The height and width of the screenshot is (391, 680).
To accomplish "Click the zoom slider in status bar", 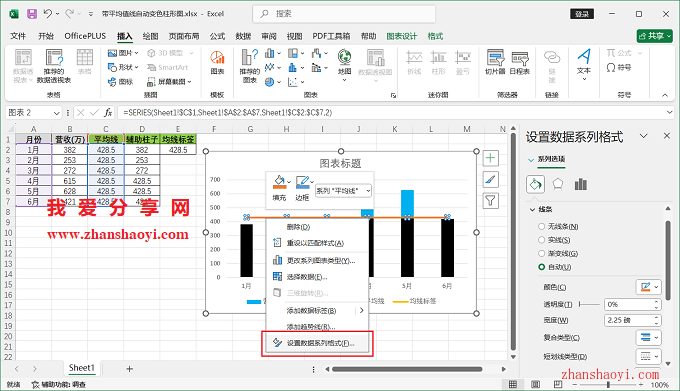I will 608,384.
